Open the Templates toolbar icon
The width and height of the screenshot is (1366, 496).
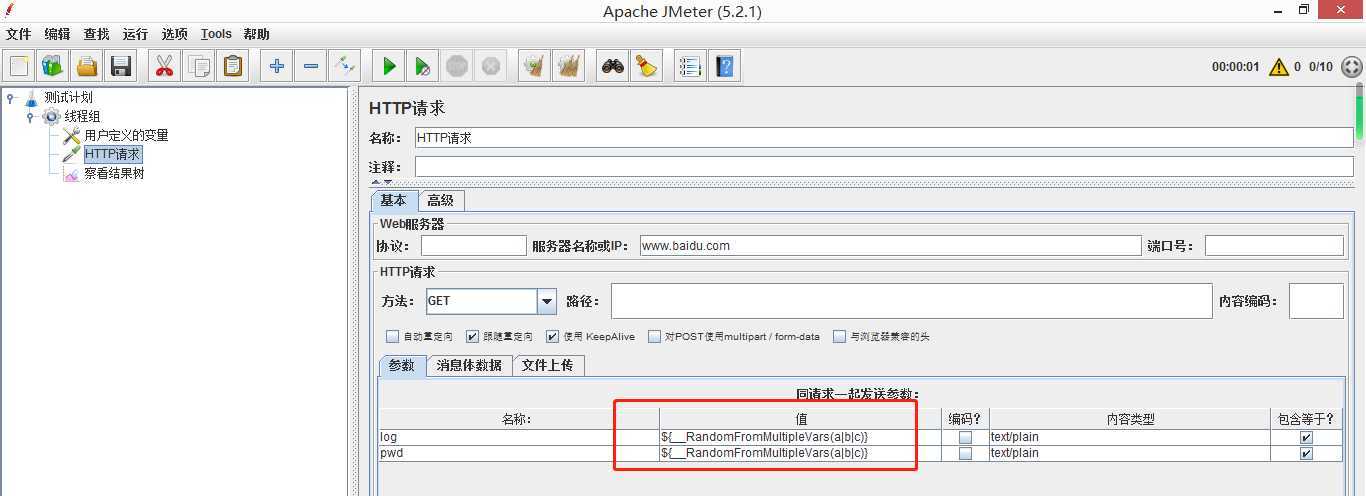52,66
